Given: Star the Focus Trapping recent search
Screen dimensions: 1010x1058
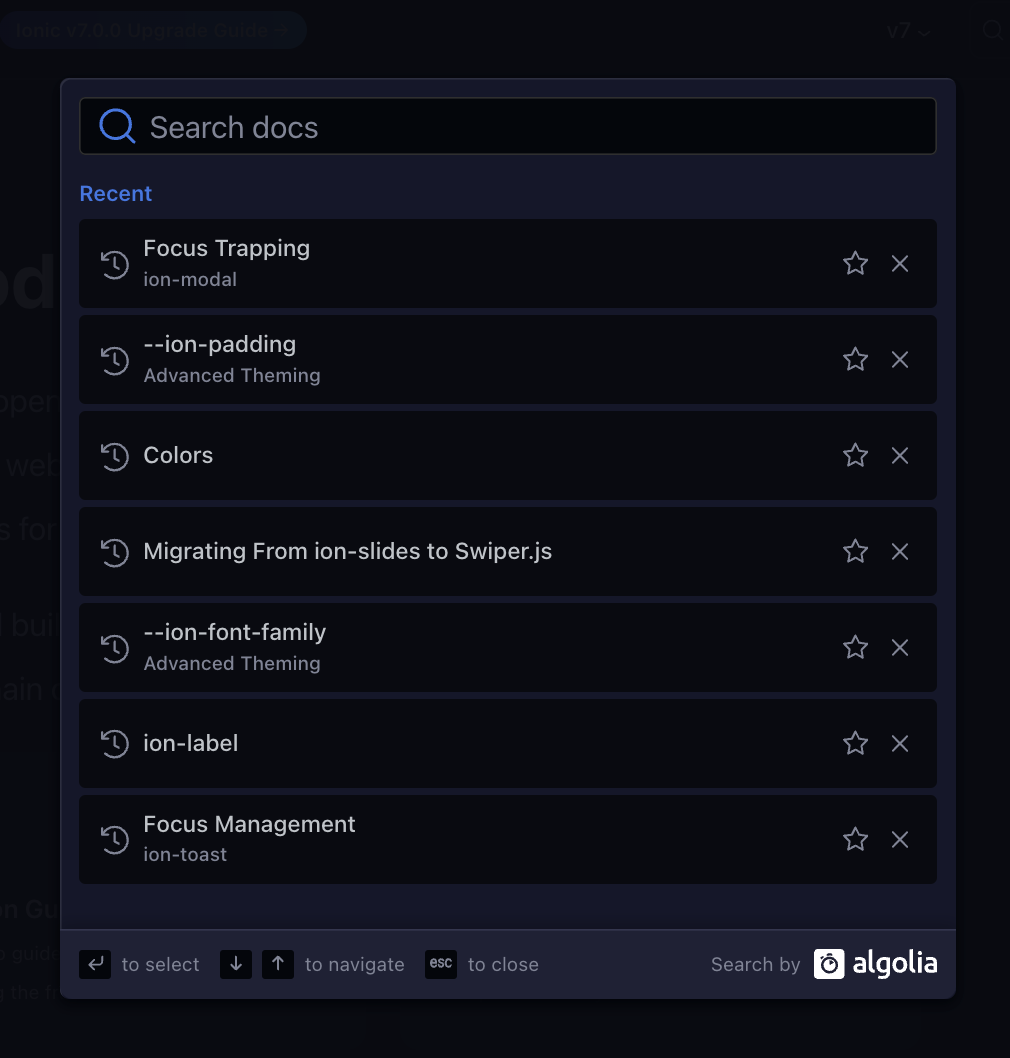Looking at the screenshot, I should [855, 263].
